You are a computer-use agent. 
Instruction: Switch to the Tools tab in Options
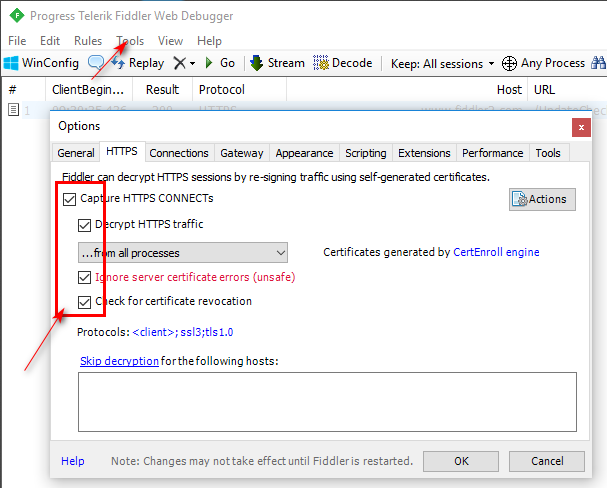pyautogui.click(x=548, y=153)
